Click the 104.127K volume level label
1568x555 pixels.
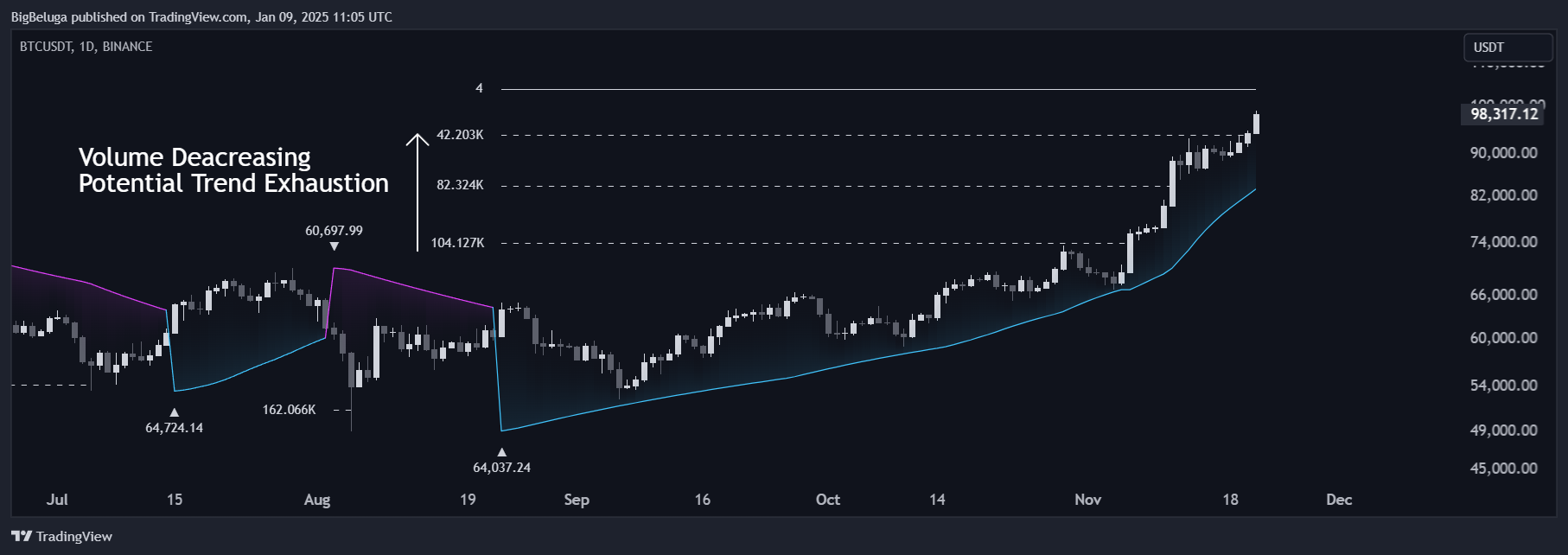click(x=457, y=243)
